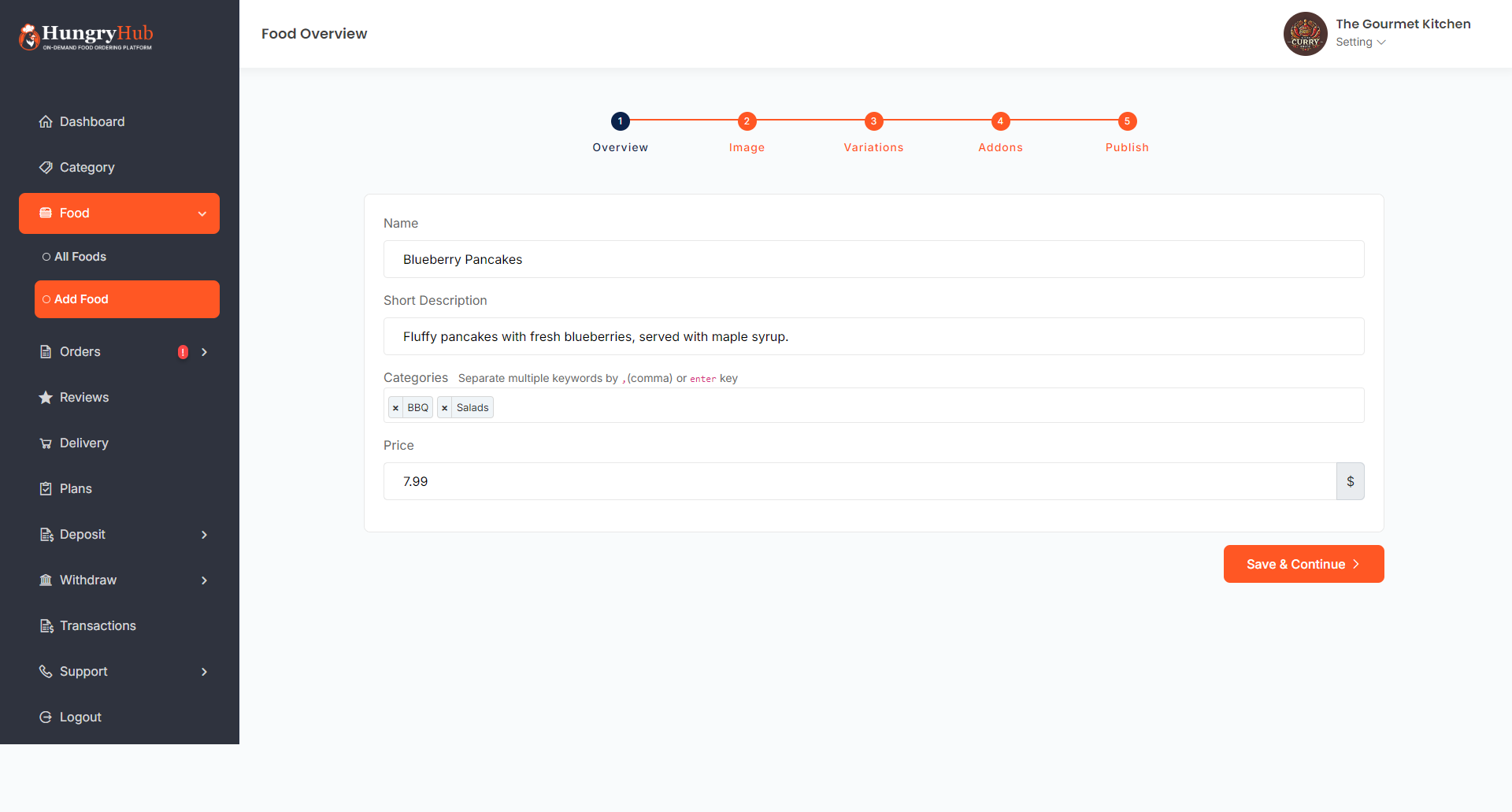Click the HungryHub logo
Screen dimensions: 1512x812
(85, 35)
